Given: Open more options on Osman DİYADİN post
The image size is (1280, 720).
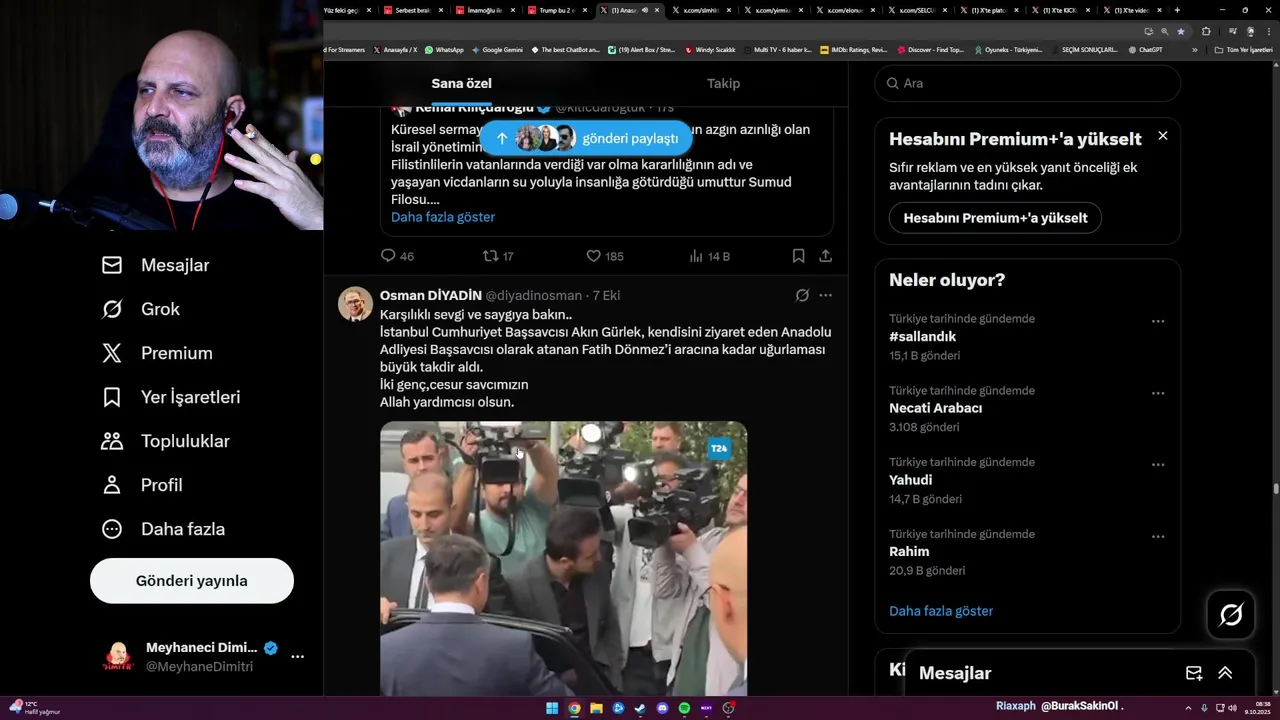Looking at the screenshot, I should point(825,295).
